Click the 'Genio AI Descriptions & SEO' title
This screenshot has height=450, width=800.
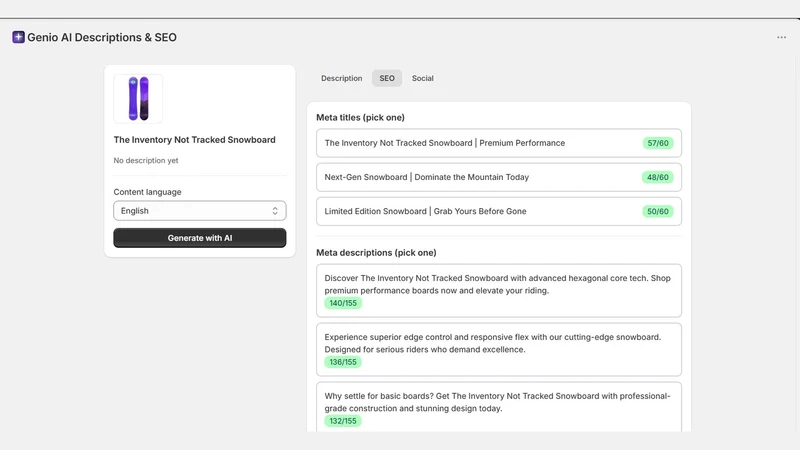(102, 37)
